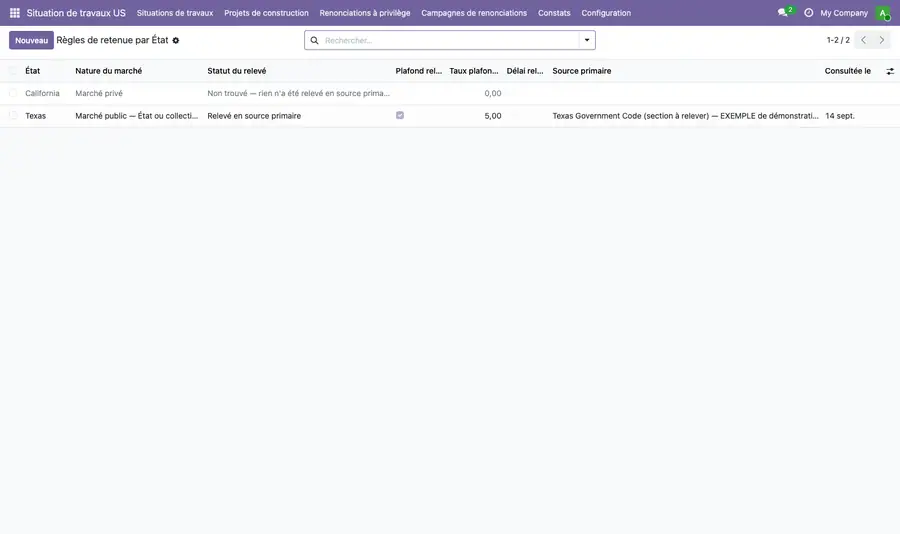Expand the search options dropdown arrow
900x534 pixels.
(x=587, y=40)
